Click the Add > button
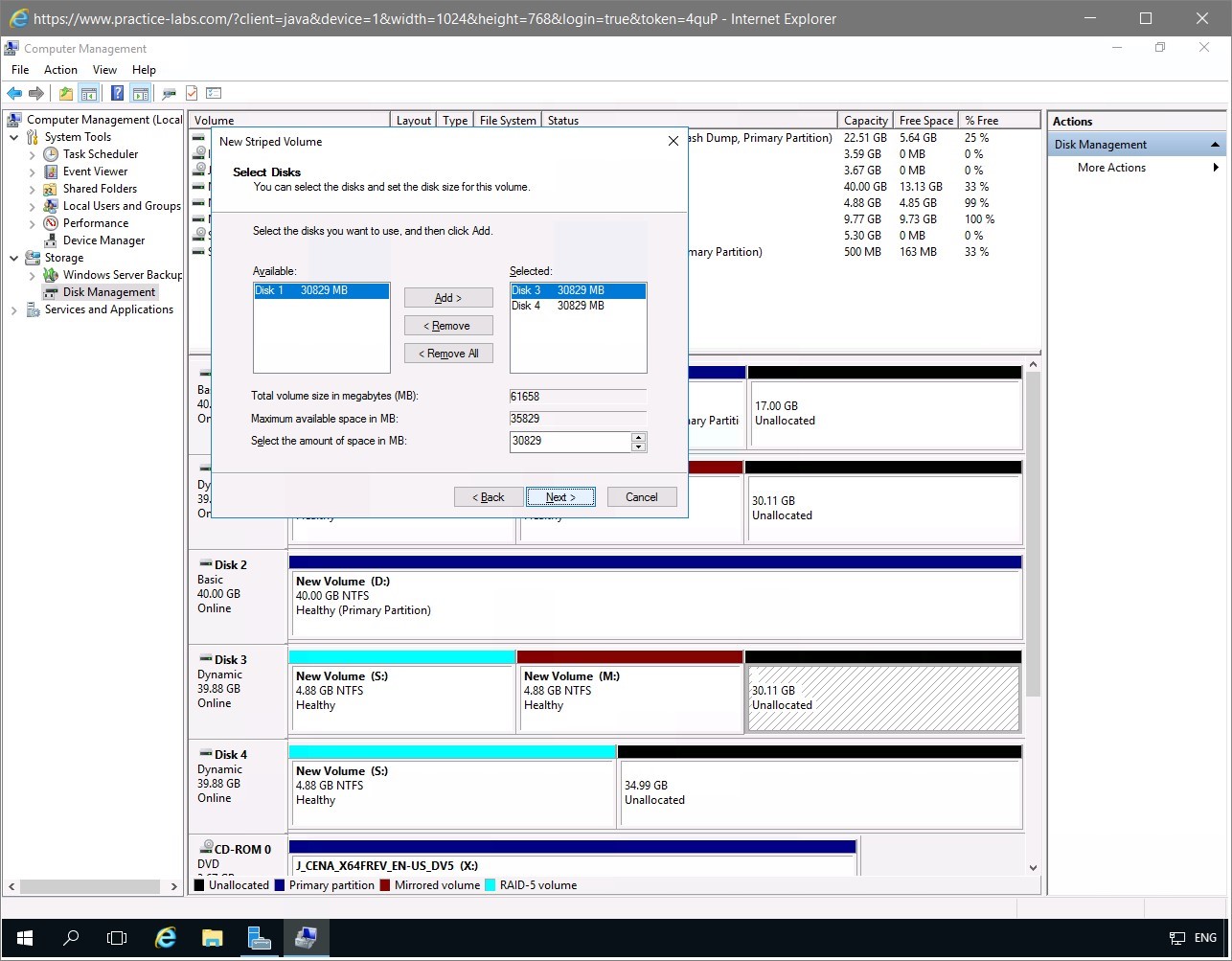The height and width of the screenshot is (961, 1232). [448, 298]
